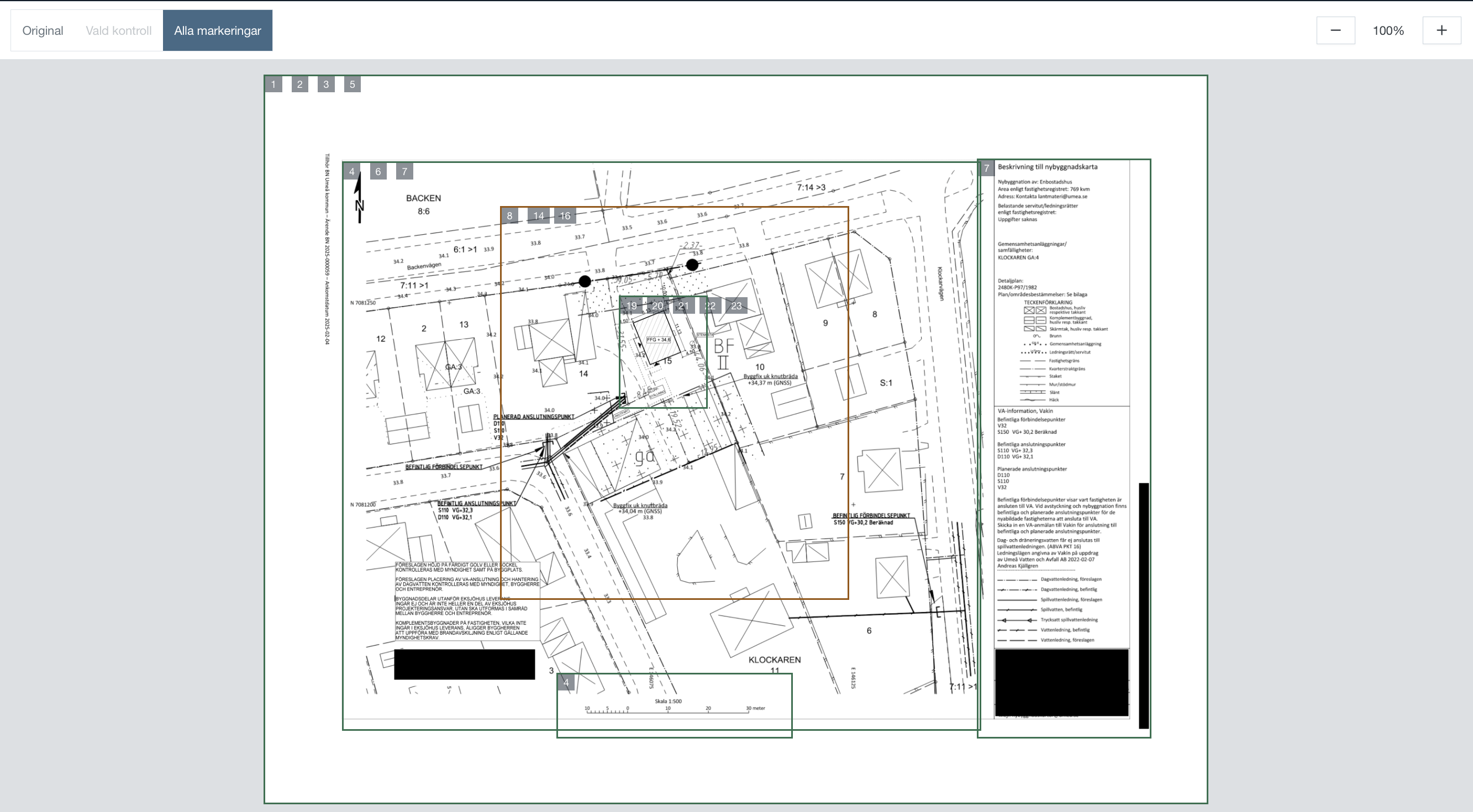Click '+34,37 m (GNSS)' height note
Screen dimensions: 1473x812
point(770,383)
